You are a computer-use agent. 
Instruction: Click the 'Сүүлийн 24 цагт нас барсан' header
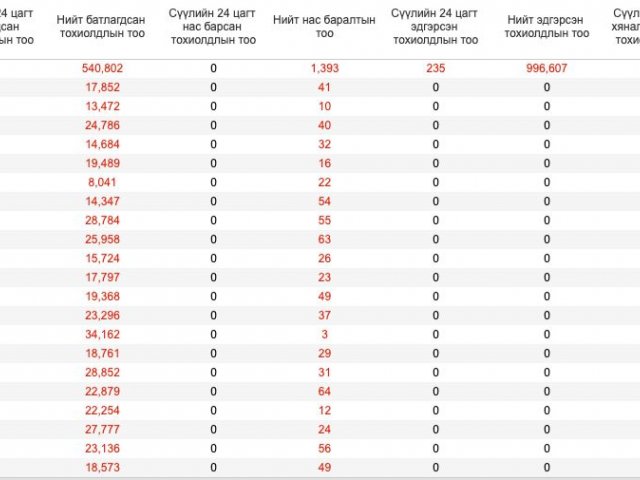pos(213,27)
